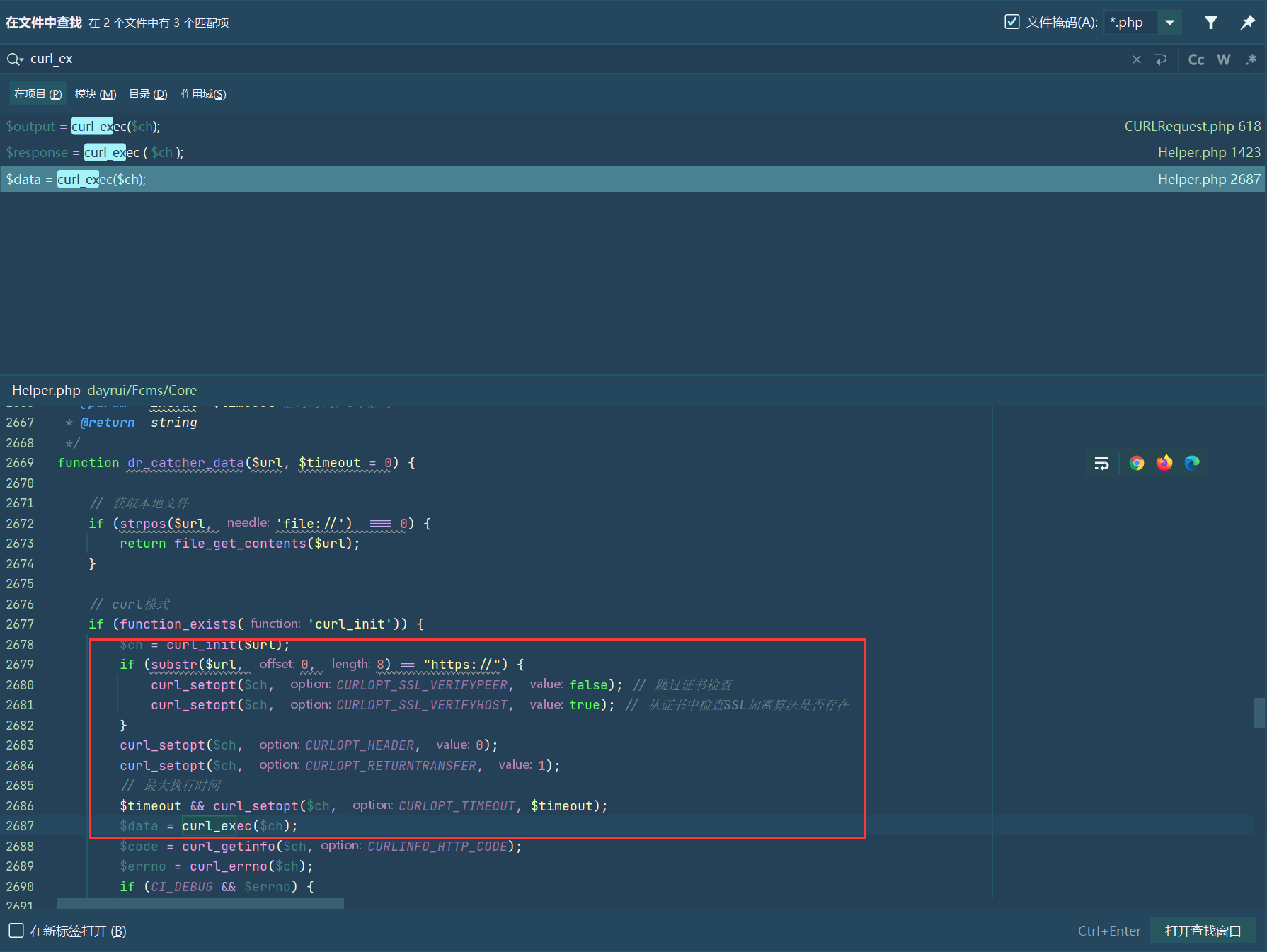
Task: Open preview in Firefox browser icon
Action: [x=1164, y=463]
